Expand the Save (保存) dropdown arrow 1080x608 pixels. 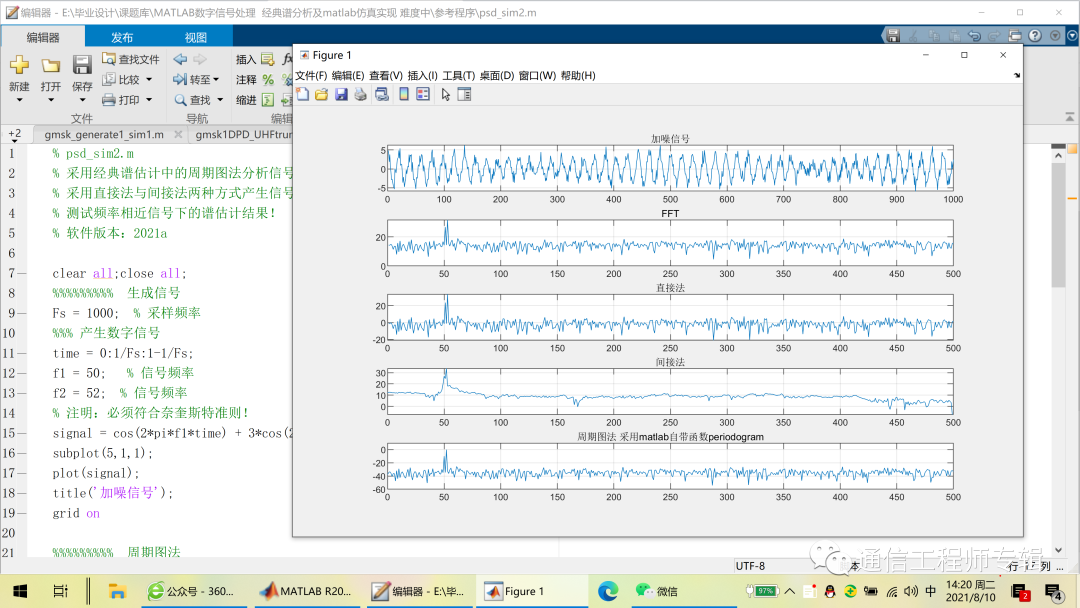tap(82, 101)
